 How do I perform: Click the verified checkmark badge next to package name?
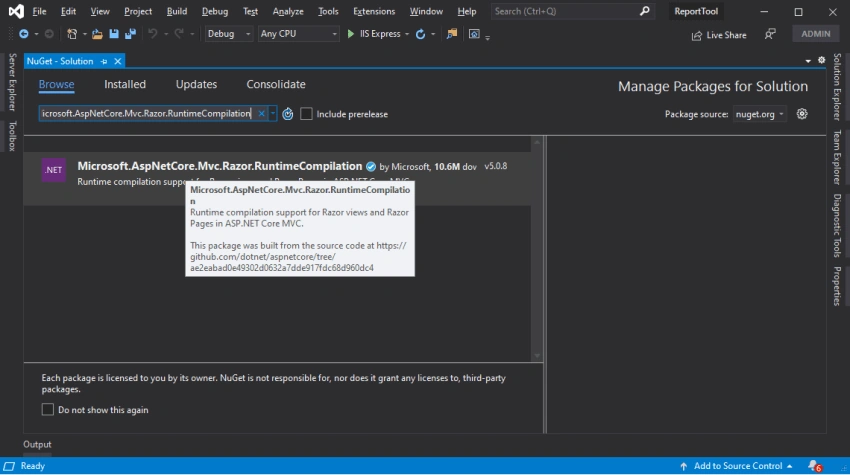(x=371, y=166)
